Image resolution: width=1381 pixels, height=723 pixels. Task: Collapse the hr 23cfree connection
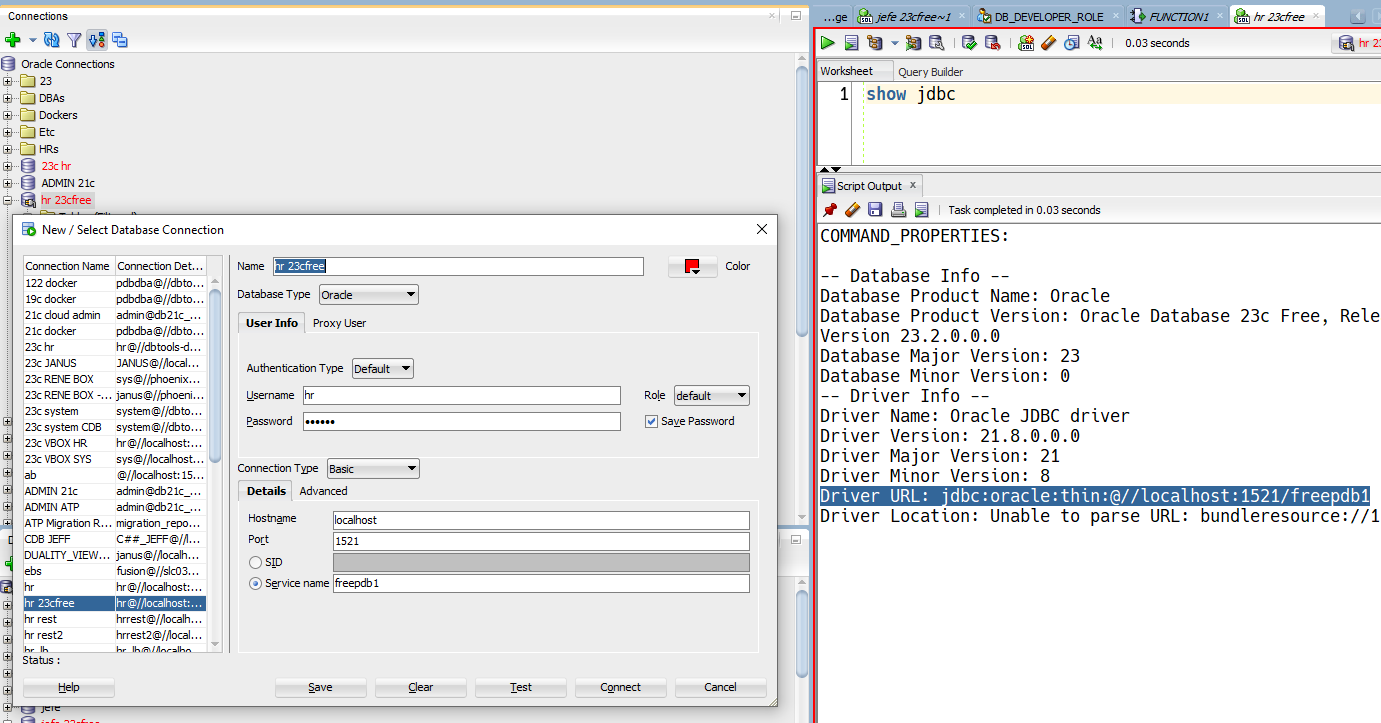click(8, 200)
